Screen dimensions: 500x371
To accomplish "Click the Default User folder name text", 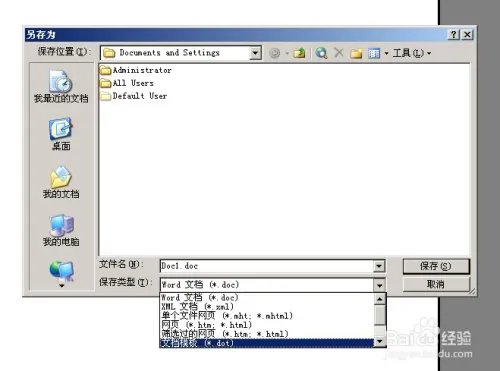I will (x=140, y=96).
